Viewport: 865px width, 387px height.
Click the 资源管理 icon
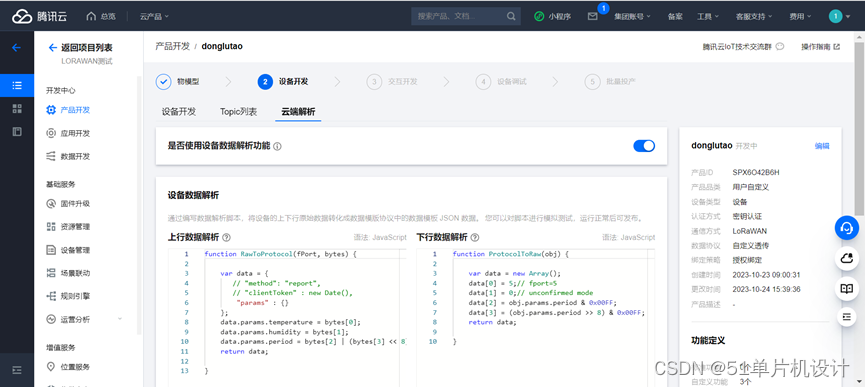tap(51, 227)
